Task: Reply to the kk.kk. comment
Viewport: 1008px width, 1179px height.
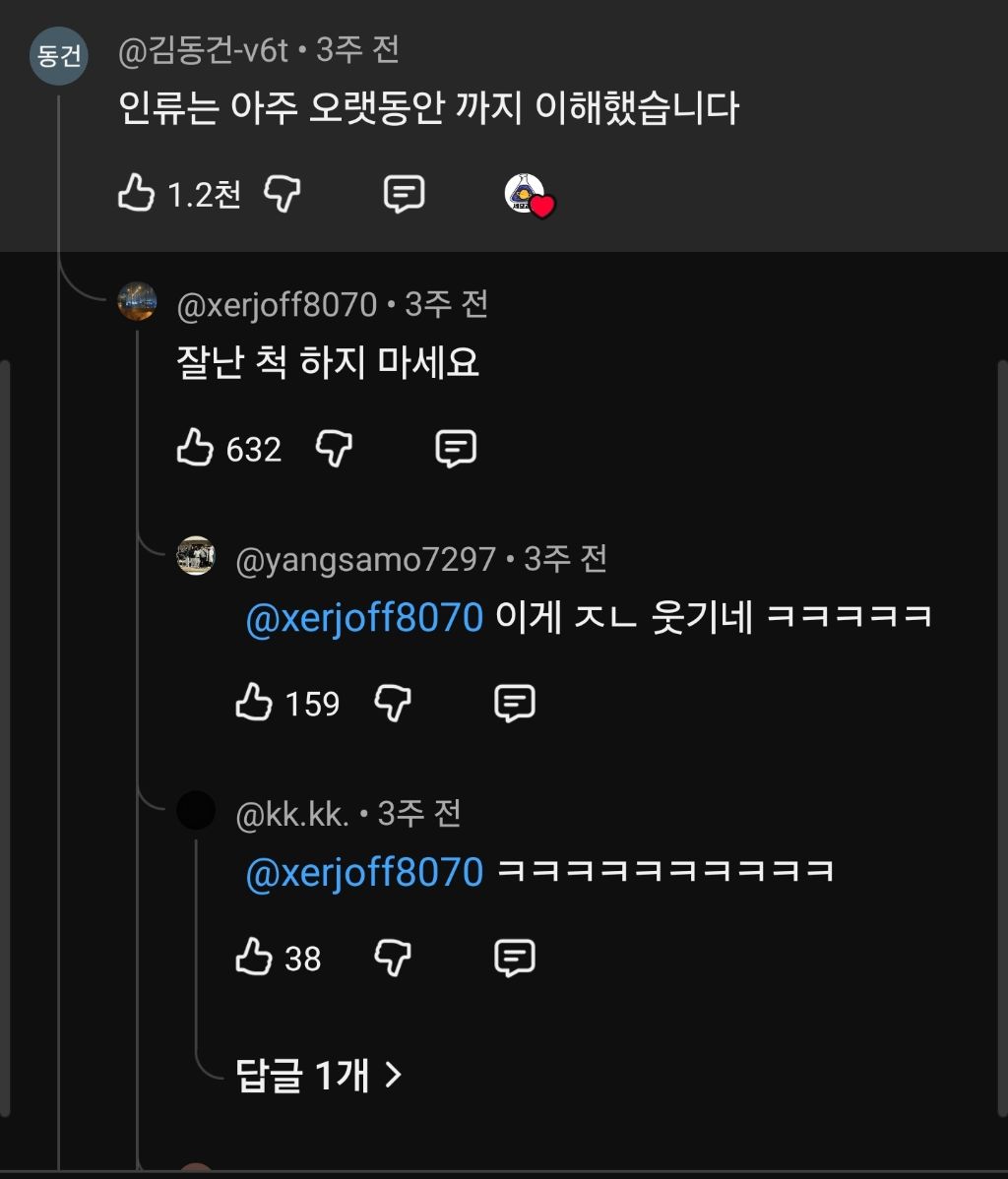Action: [x=514, y=958]
